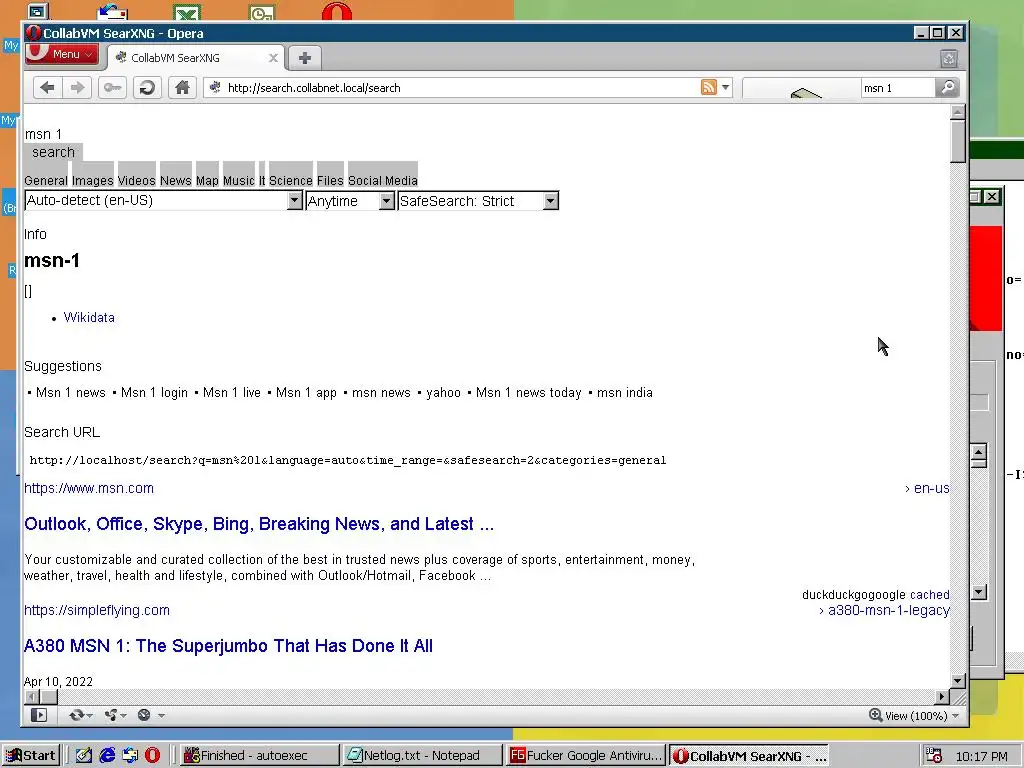1024x768 pixels.
Task: Toggle the panels button in status bar
Action: coord(39,715)
